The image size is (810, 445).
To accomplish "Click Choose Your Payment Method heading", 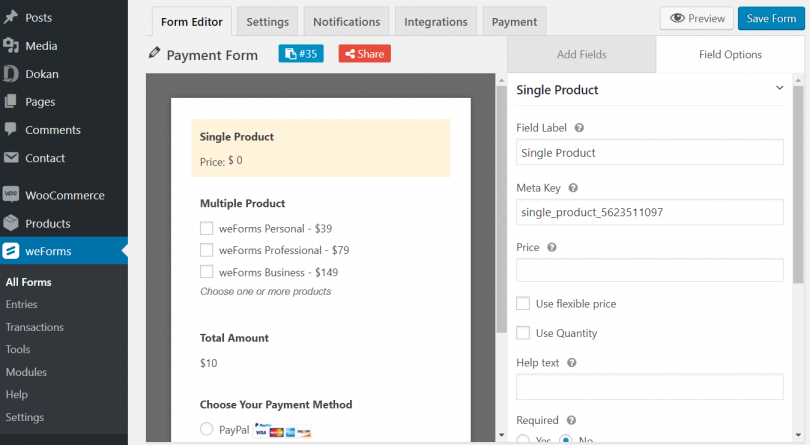I will pyautogui.click(x=276, y=405).
